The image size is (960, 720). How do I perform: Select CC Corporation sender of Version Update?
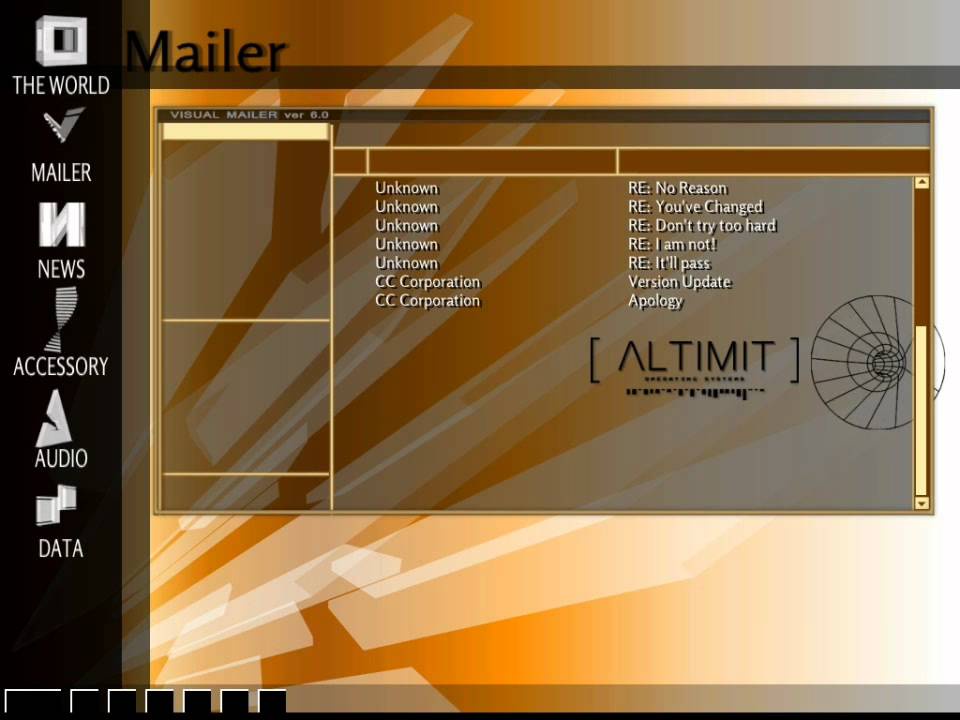428,282
